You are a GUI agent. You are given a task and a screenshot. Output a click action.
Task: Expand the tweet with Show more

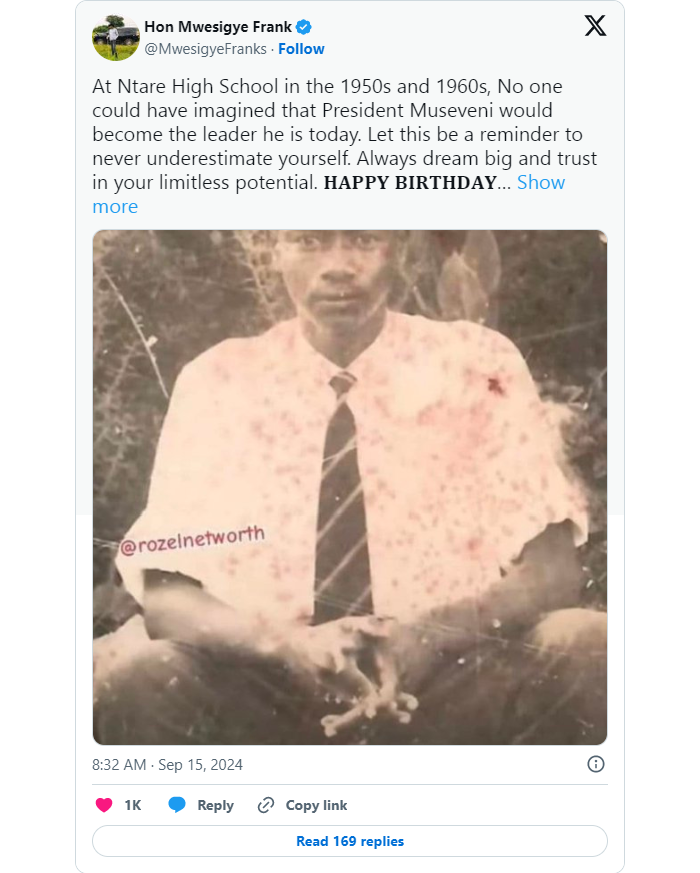540,182
